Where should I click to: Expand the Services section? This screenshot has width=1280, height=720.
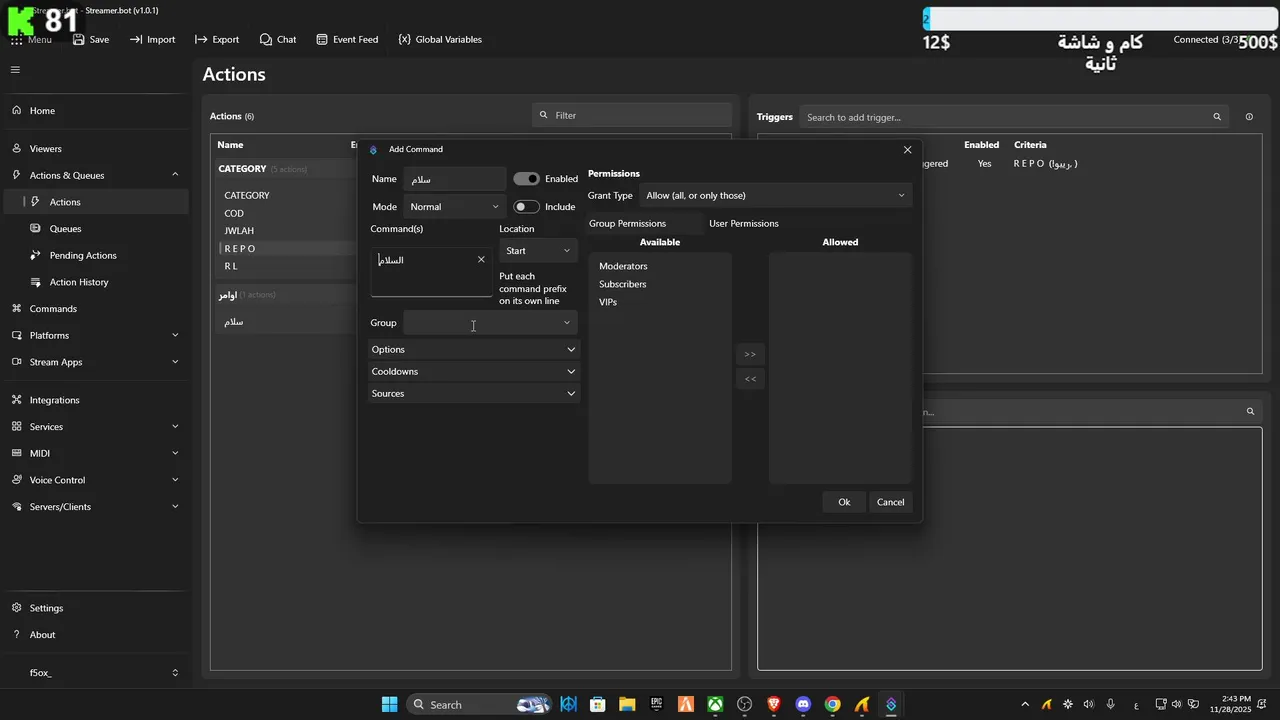(x=95, y=426)
